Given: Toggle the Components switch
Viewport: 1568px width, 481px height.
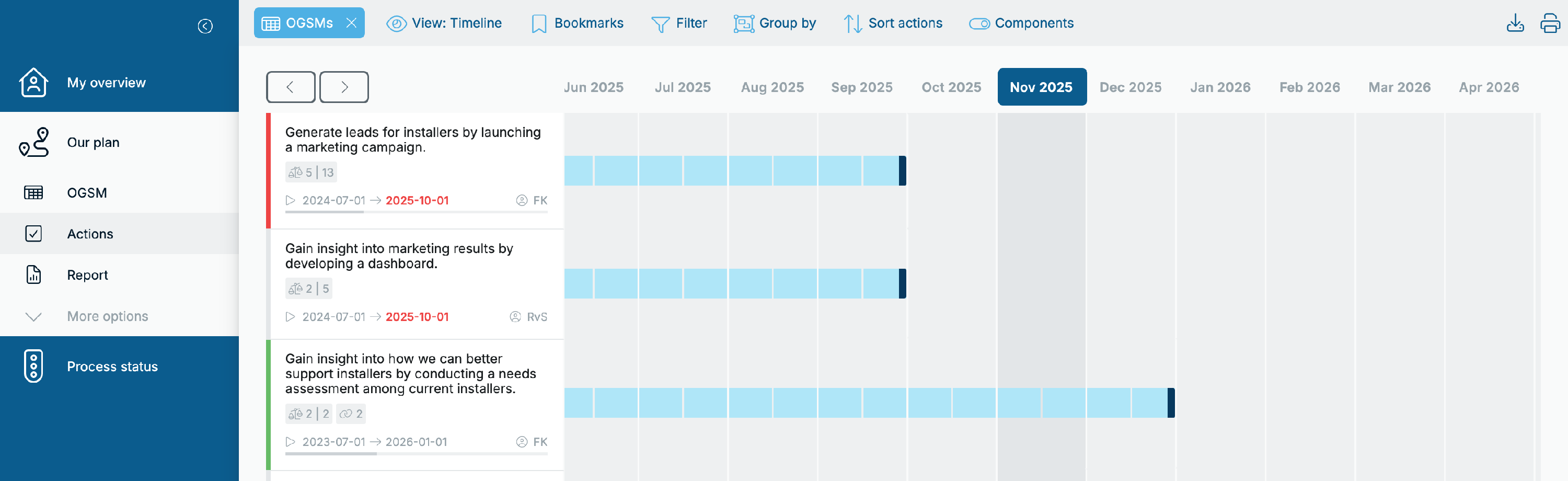Looking at the screenshot, I should click(979, 24).
